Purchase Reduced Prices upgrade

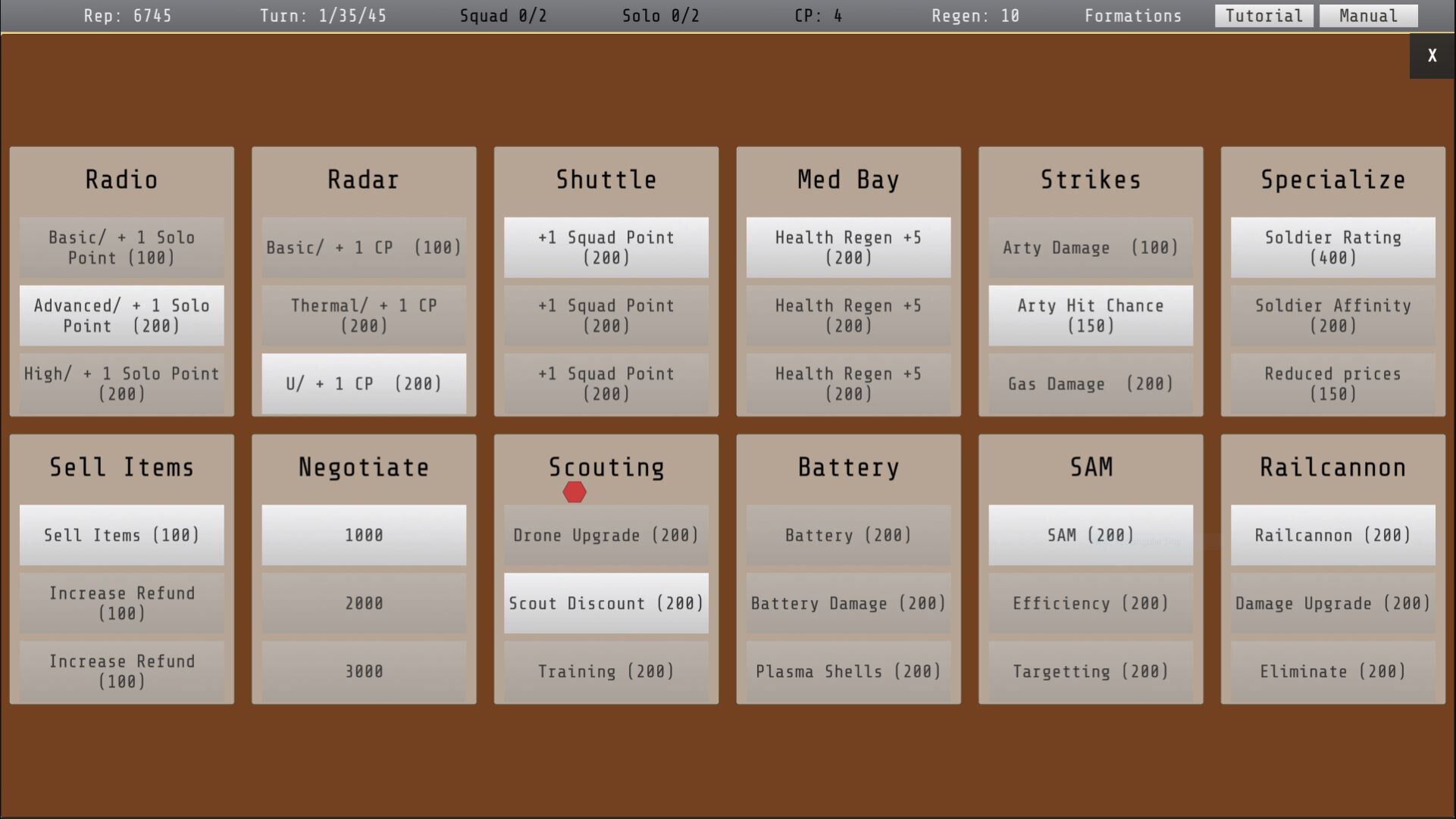[1332, 383]
